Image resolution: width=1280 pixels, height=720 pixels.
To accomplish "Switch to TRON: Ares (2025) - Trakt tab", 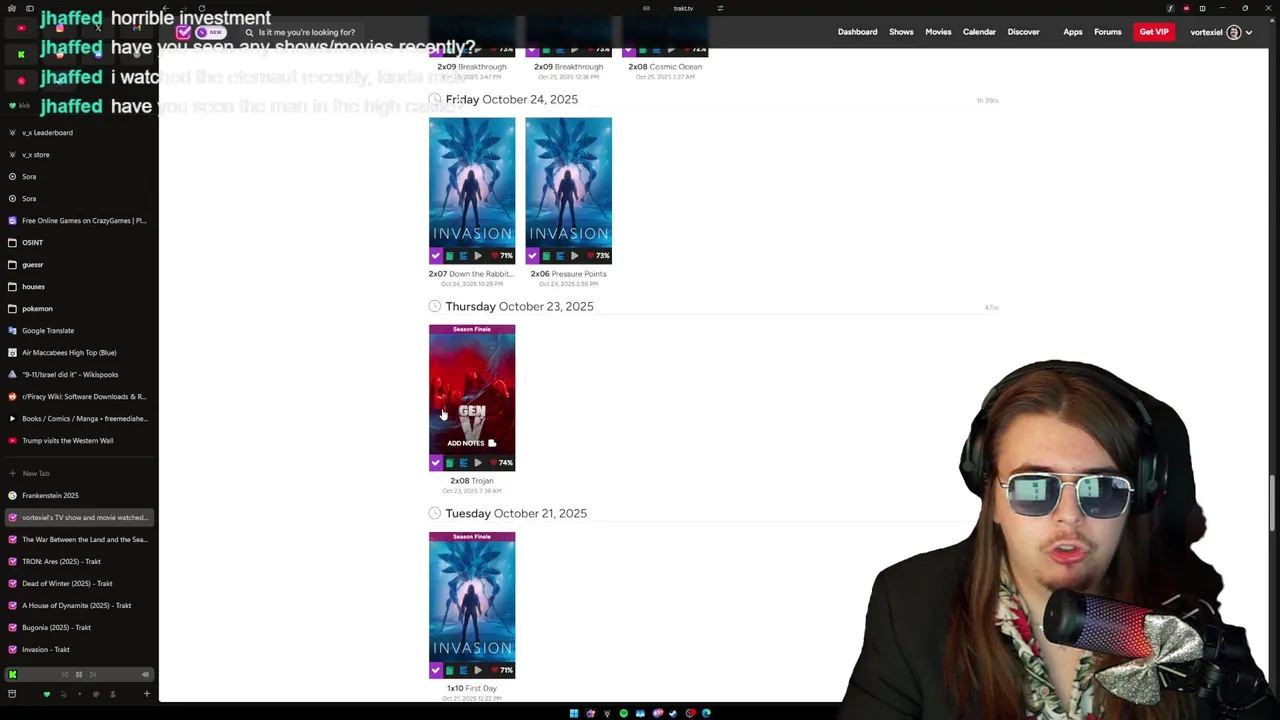I will tap(79, 561).
